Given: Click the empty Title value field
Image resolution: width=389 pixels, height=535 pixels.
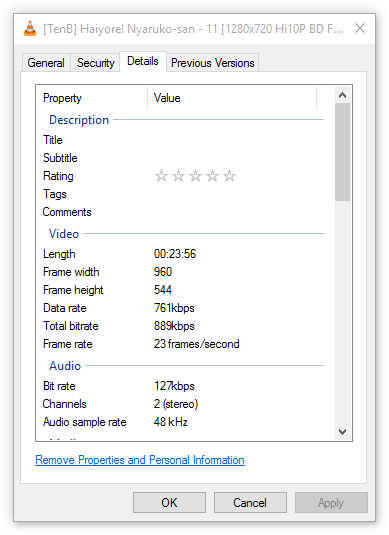Looking at the screenshot, I should [235, 140].
